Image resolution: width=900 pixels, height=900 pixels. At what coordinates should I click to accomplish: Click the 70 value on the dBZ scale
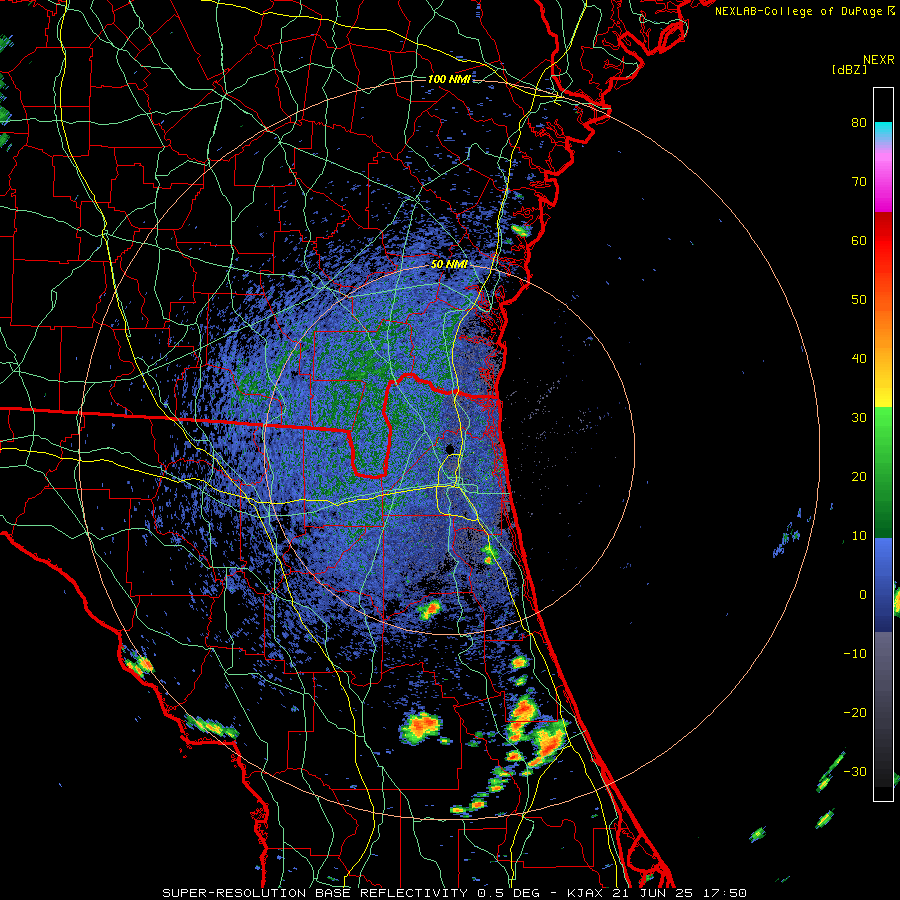859,181
